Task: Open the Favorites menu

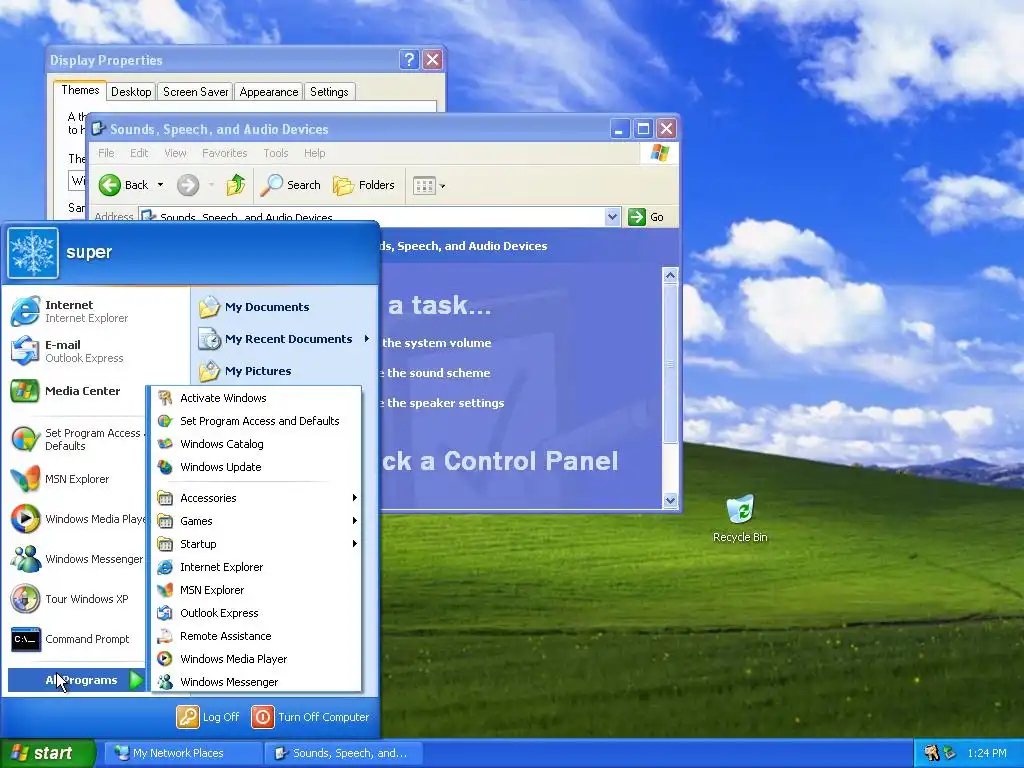Action: [225, 153]
